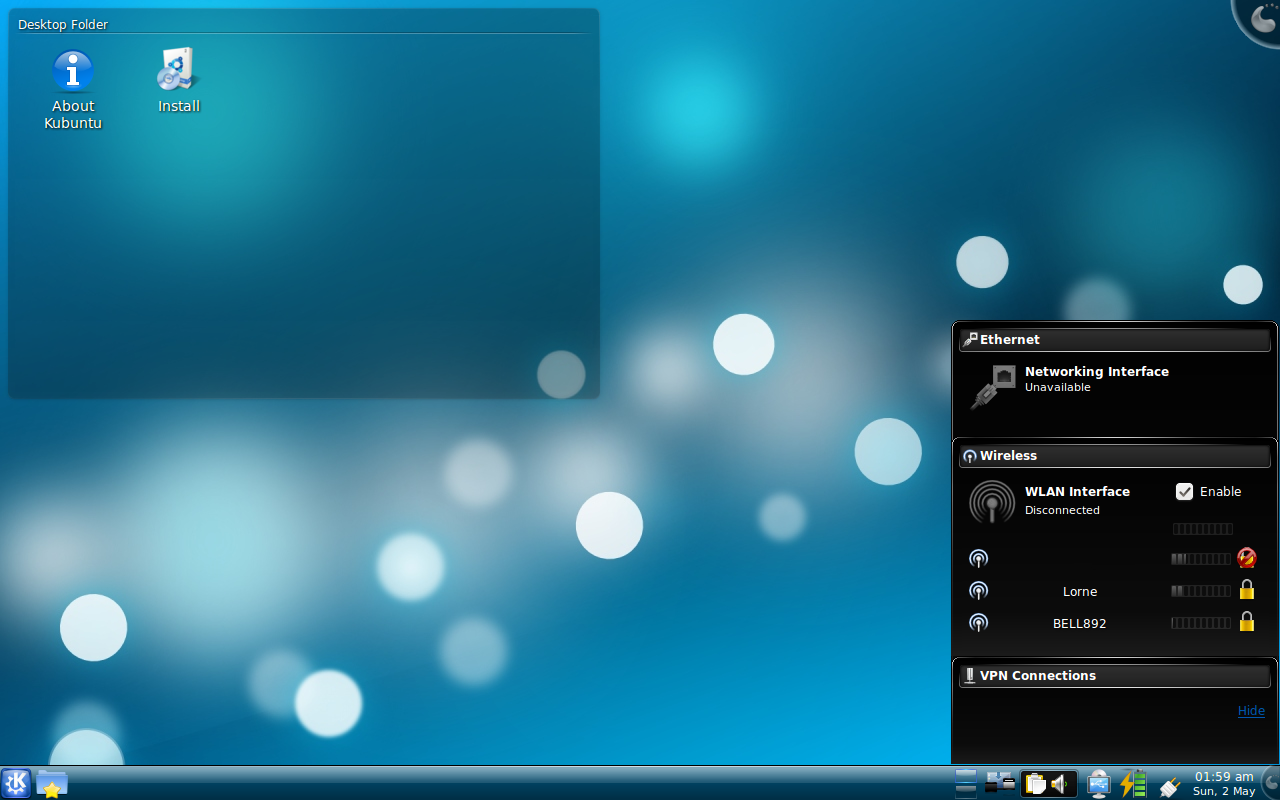Click the Ethernet section header

coord(1115,340)
